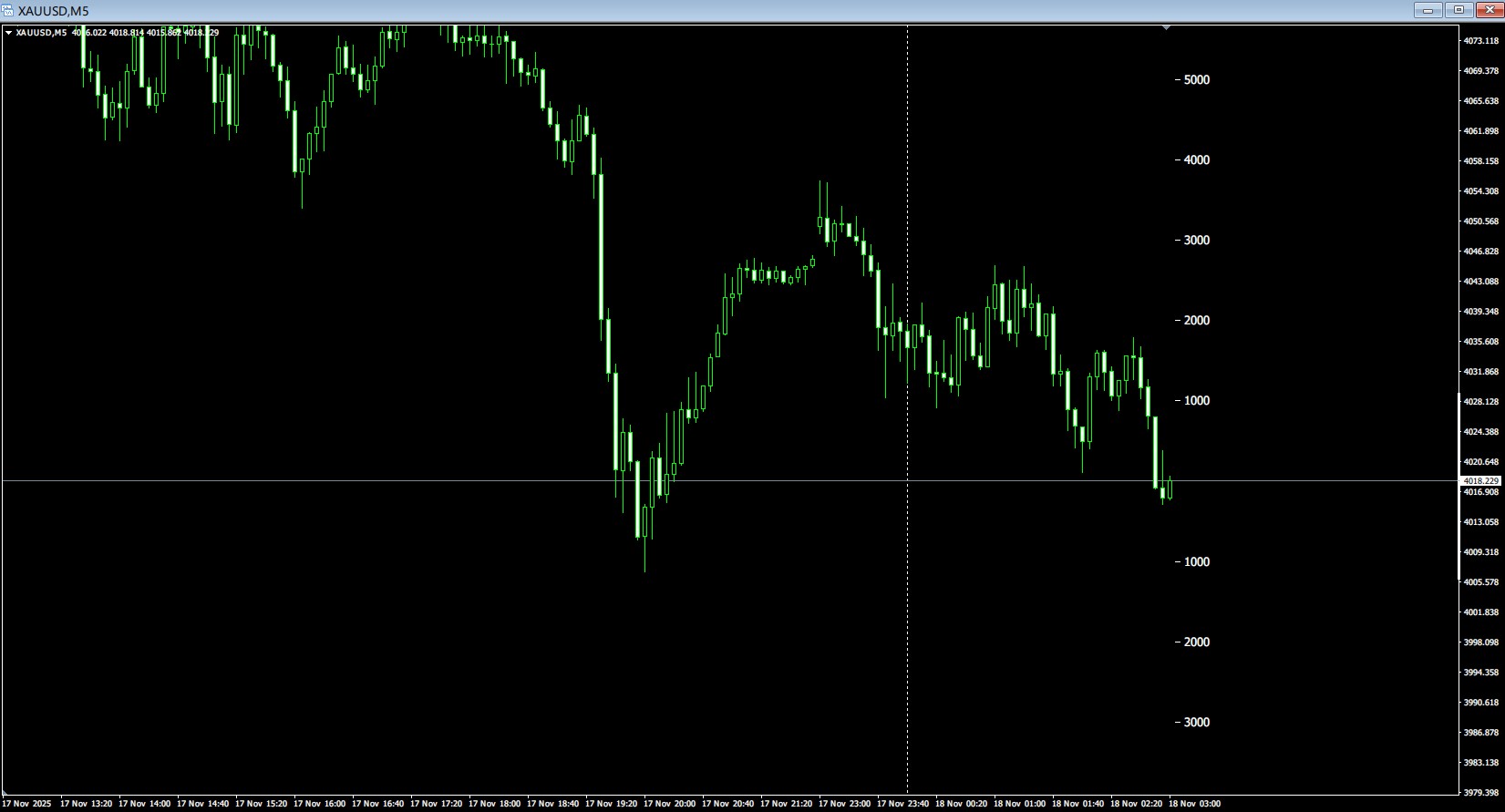Screen dimensions: 1505x812
Task: Maximize the XAUUSD,M5 chart window
Action: pos(1459,10)
